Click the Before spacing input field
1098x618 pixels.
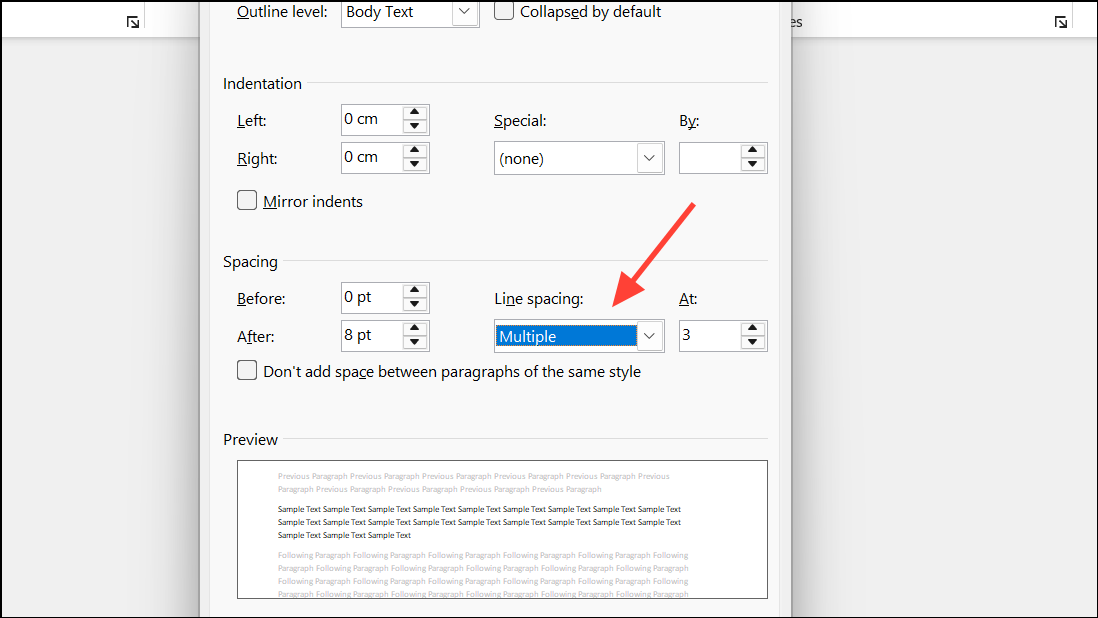pyautogui.click(x=375, y=297)
